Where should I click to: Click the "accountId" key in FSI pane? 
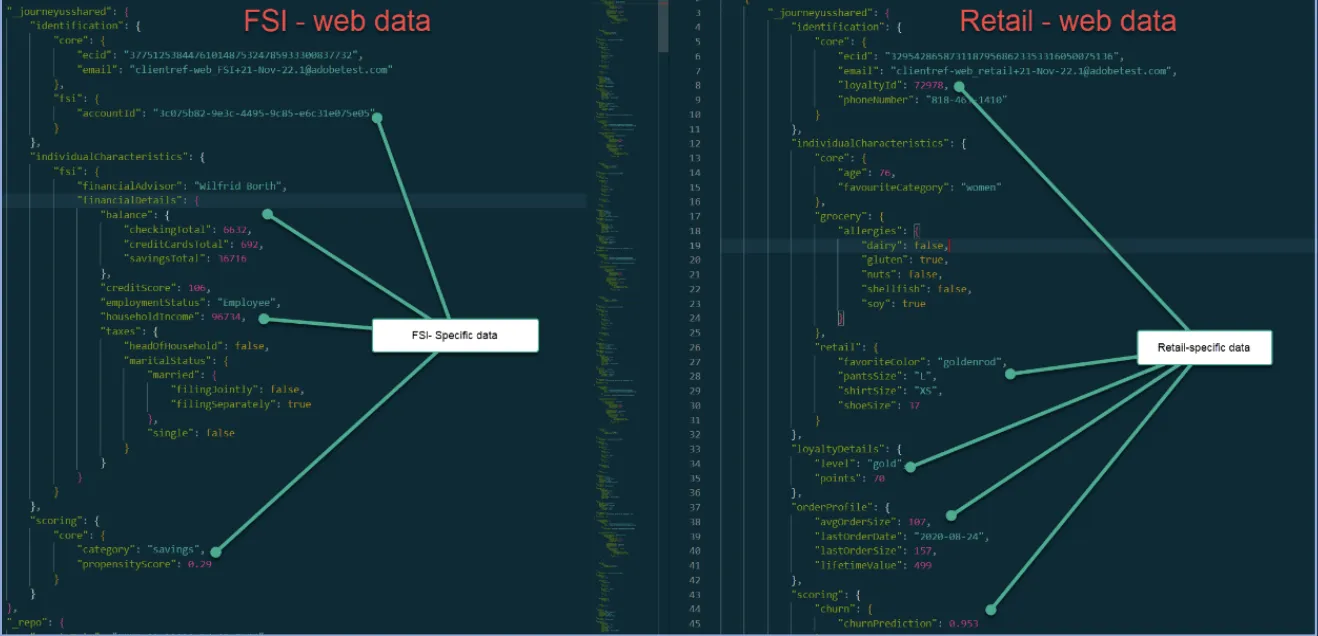point(112,114)
